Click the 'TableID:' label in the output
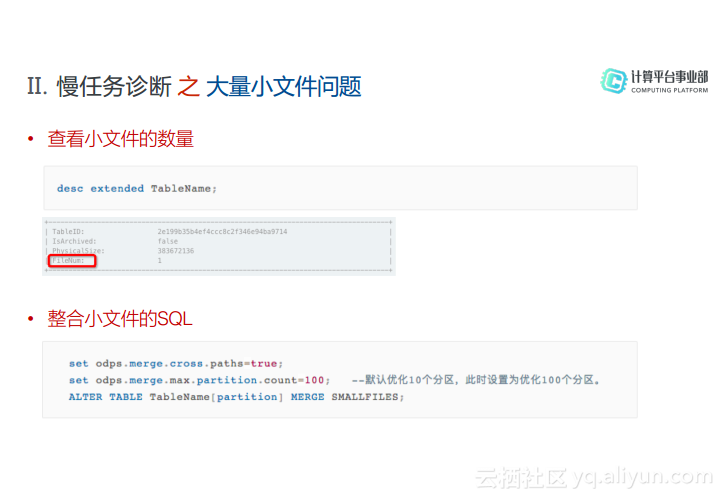This screenshot has height=500, width=724. coord(68,231)
